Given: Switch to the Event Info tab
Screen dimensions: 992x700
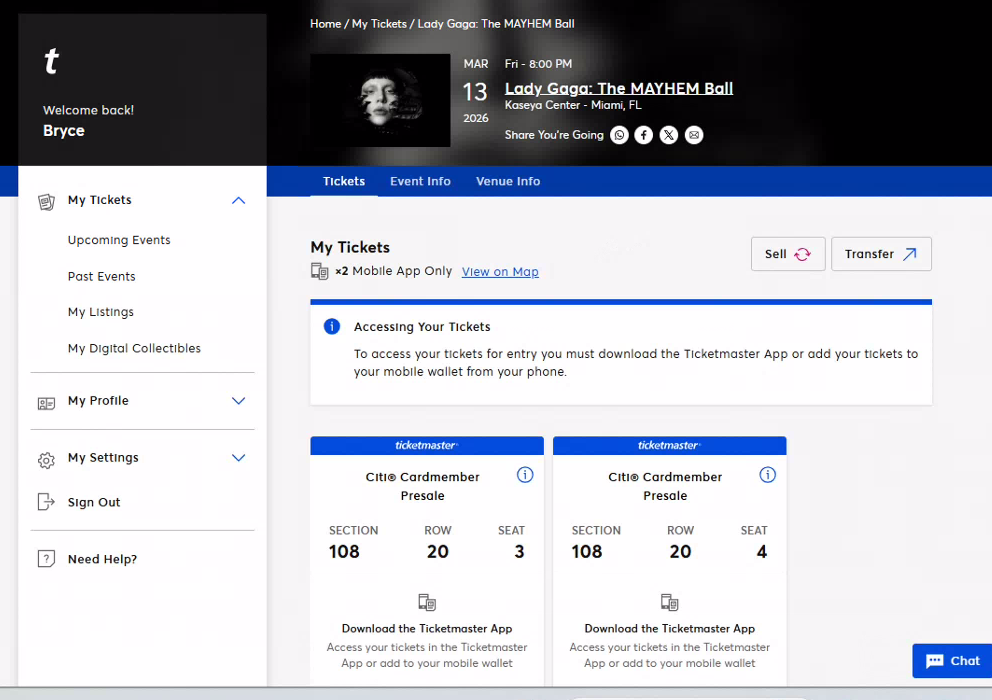Looking at the screenshot, I should (x=420, y=181).
